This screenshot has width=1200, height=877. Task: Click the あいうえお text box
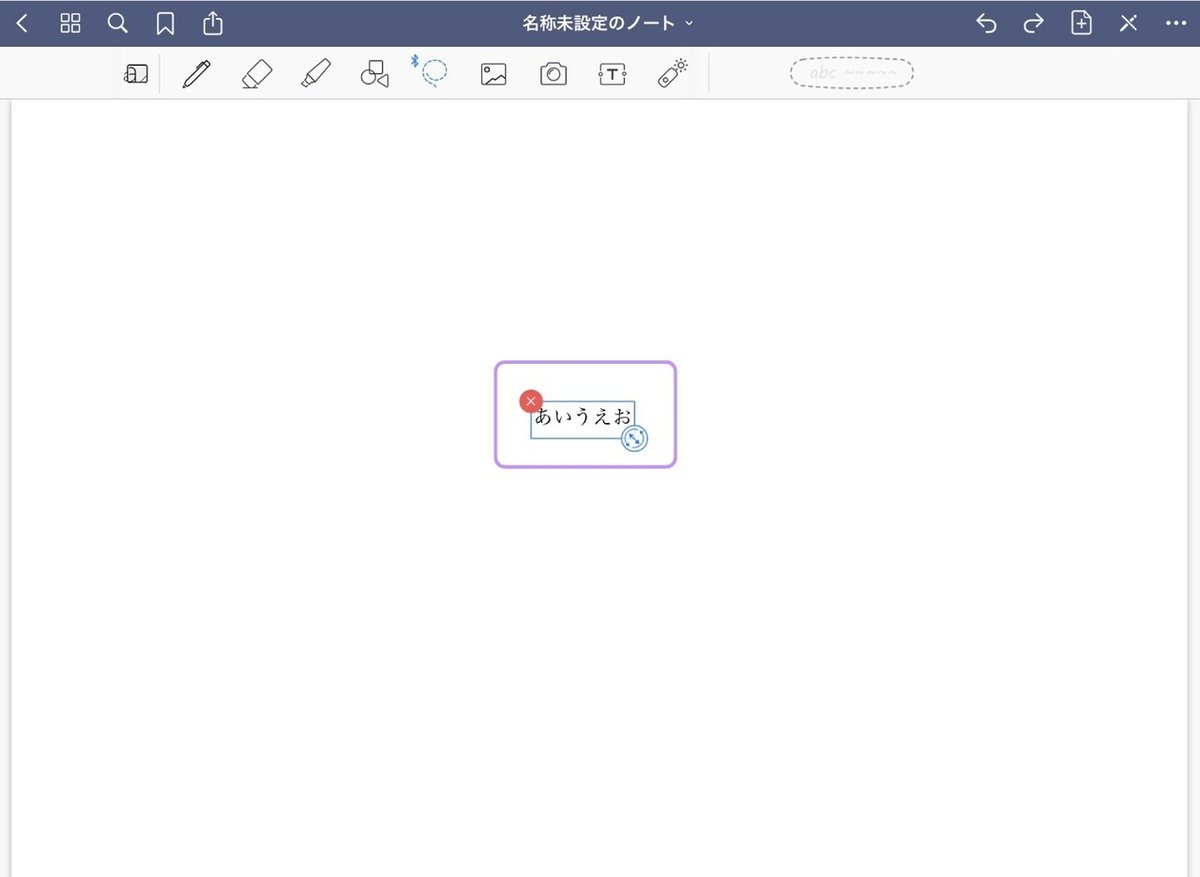[583, 419]
